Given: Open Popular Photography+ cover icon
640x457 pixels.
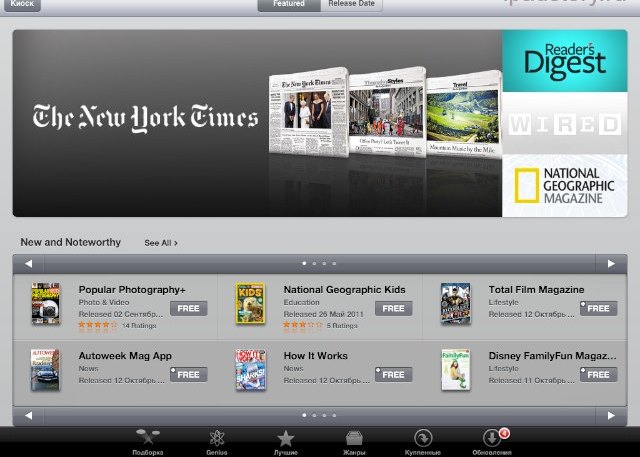Looking at the screenshot, I should pos(46,303).
